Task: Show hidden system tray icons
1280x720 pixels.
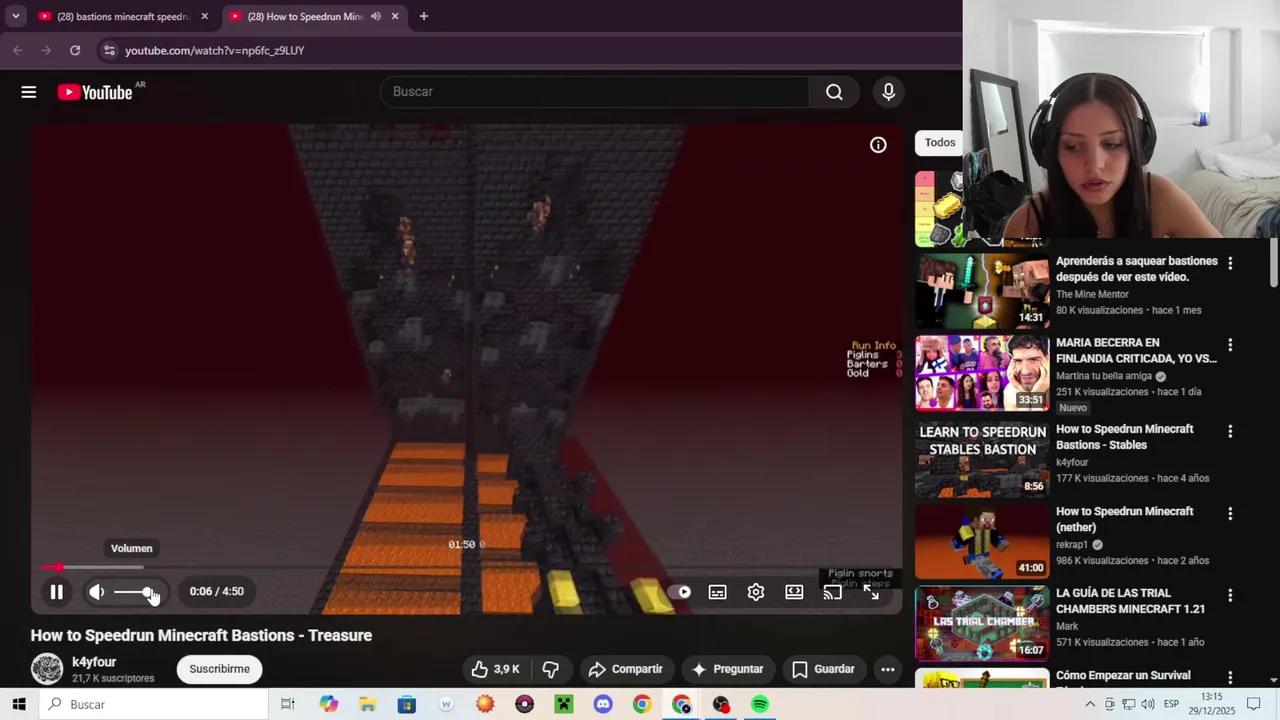Action: (x=1090, y=705)
